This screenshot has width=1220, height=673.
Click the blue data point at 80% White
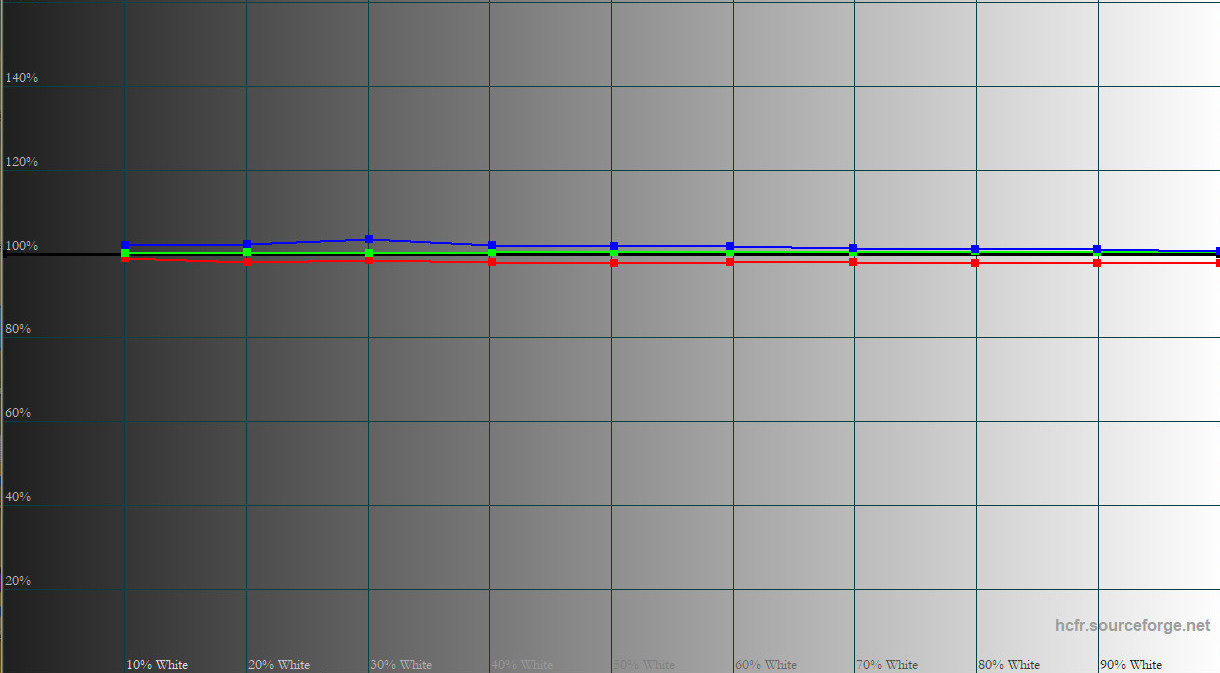tap(975, 249)
